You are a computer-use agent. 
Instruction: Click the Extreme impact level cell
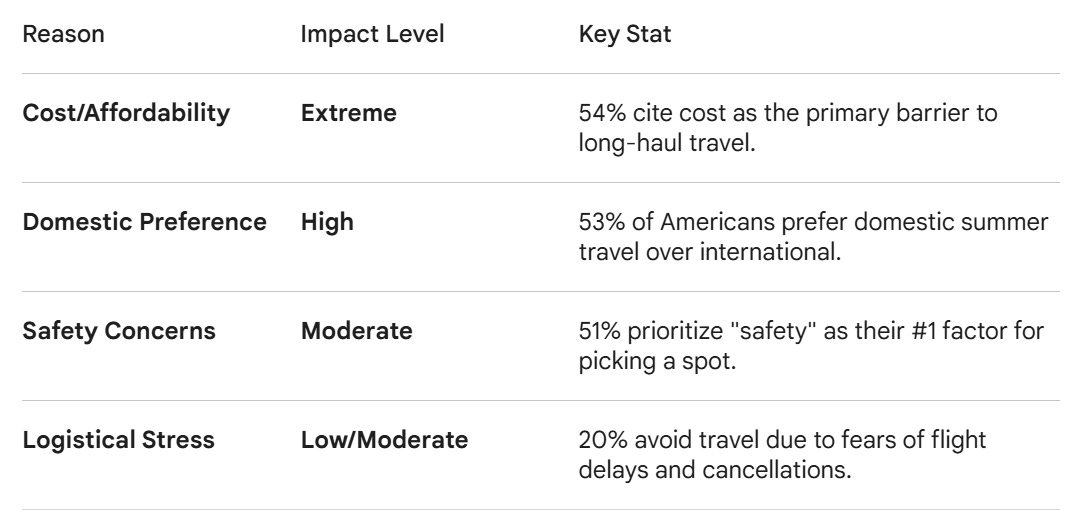pos(349,113)
